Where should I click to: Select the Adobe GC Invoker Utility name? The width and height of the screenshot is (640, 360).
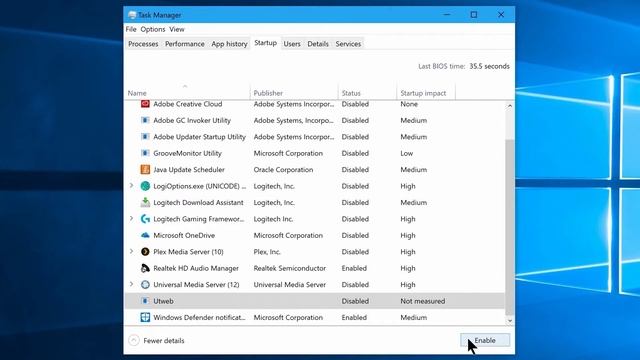point(192,120)
